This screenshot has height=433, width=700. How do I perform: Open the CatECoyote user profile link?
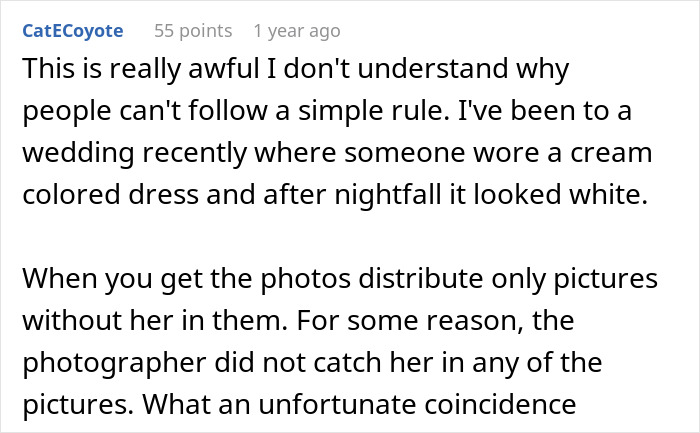[72, 31]
